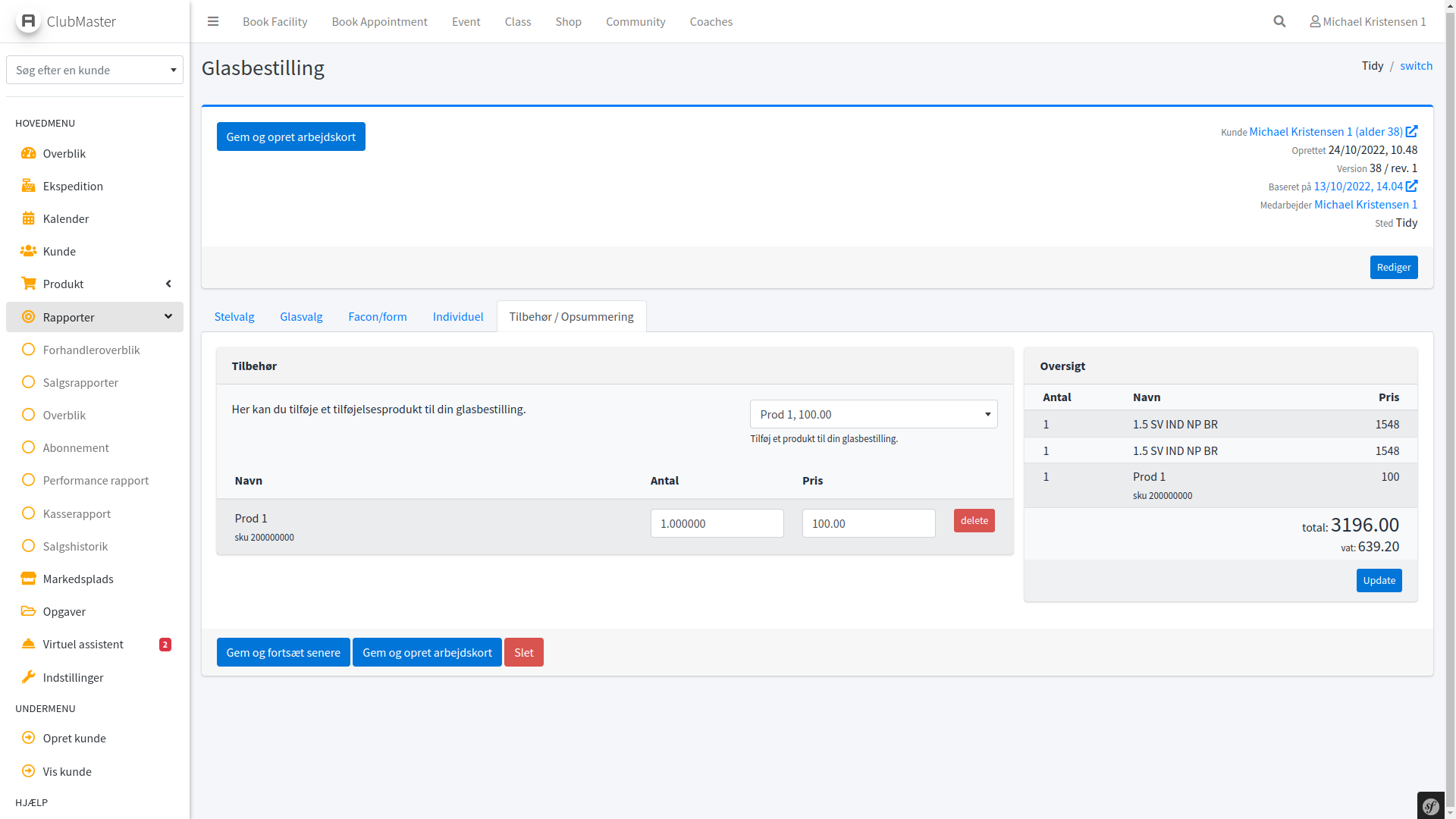This screenshot has height=819, width=1456.
Task: Click the Antal quantity input field
Action: pyautogui.click(x=716, y=523)
